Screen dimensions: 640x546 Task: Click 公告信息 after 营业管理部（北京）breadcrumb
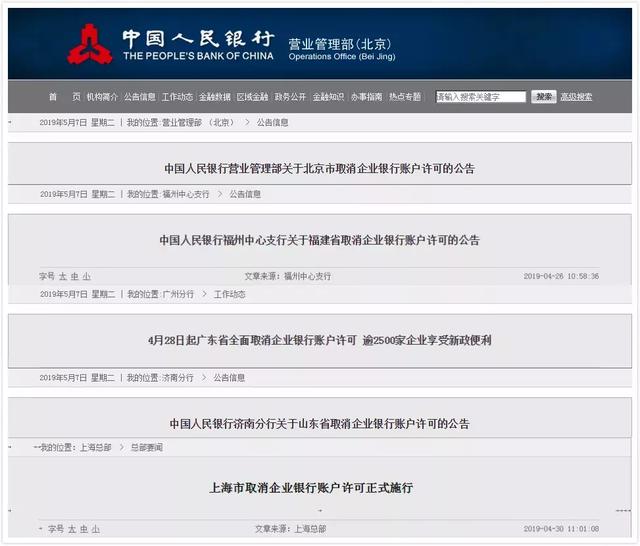272,122
